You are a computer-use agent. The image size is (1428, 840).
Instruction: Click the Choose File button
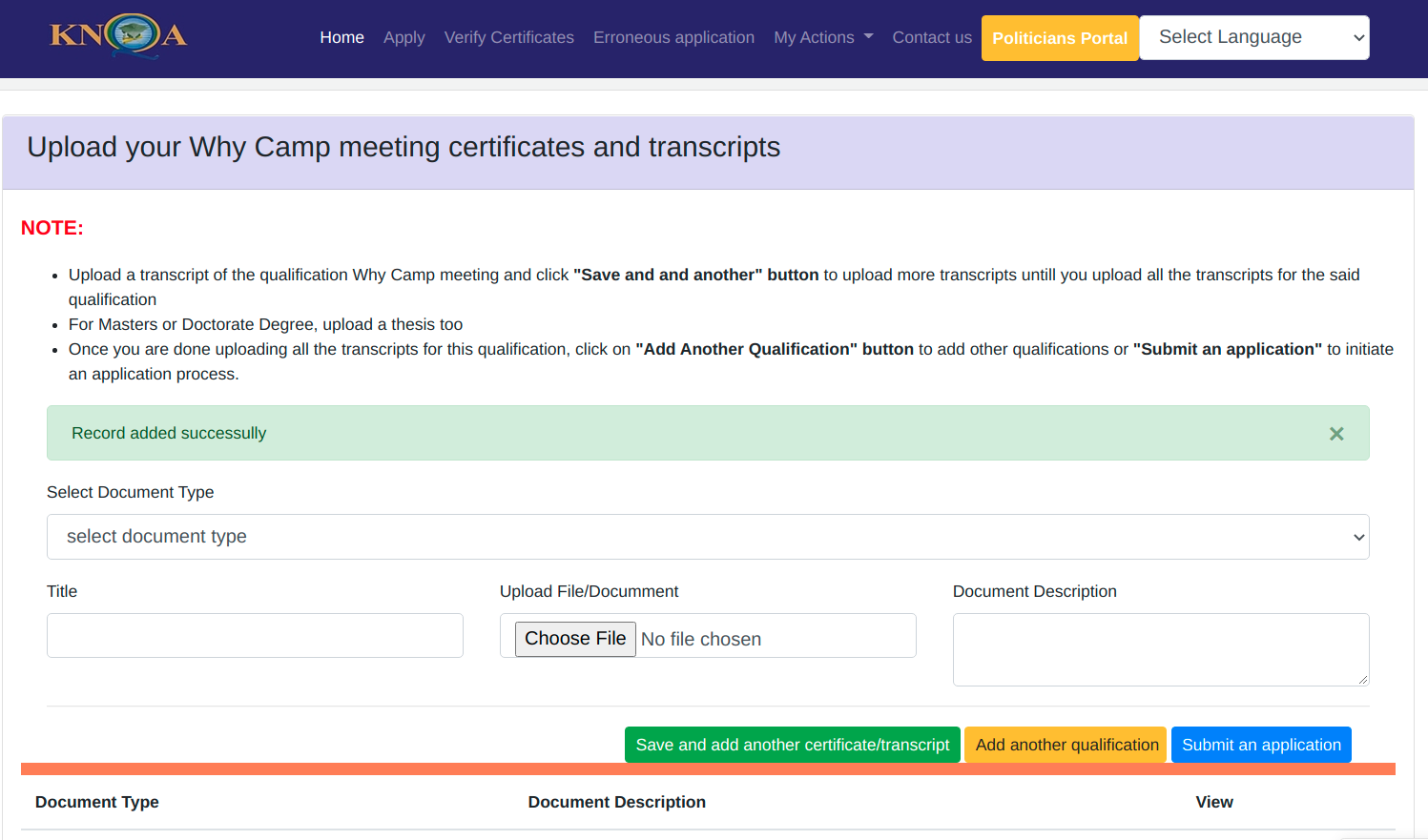tap(575, 639)
